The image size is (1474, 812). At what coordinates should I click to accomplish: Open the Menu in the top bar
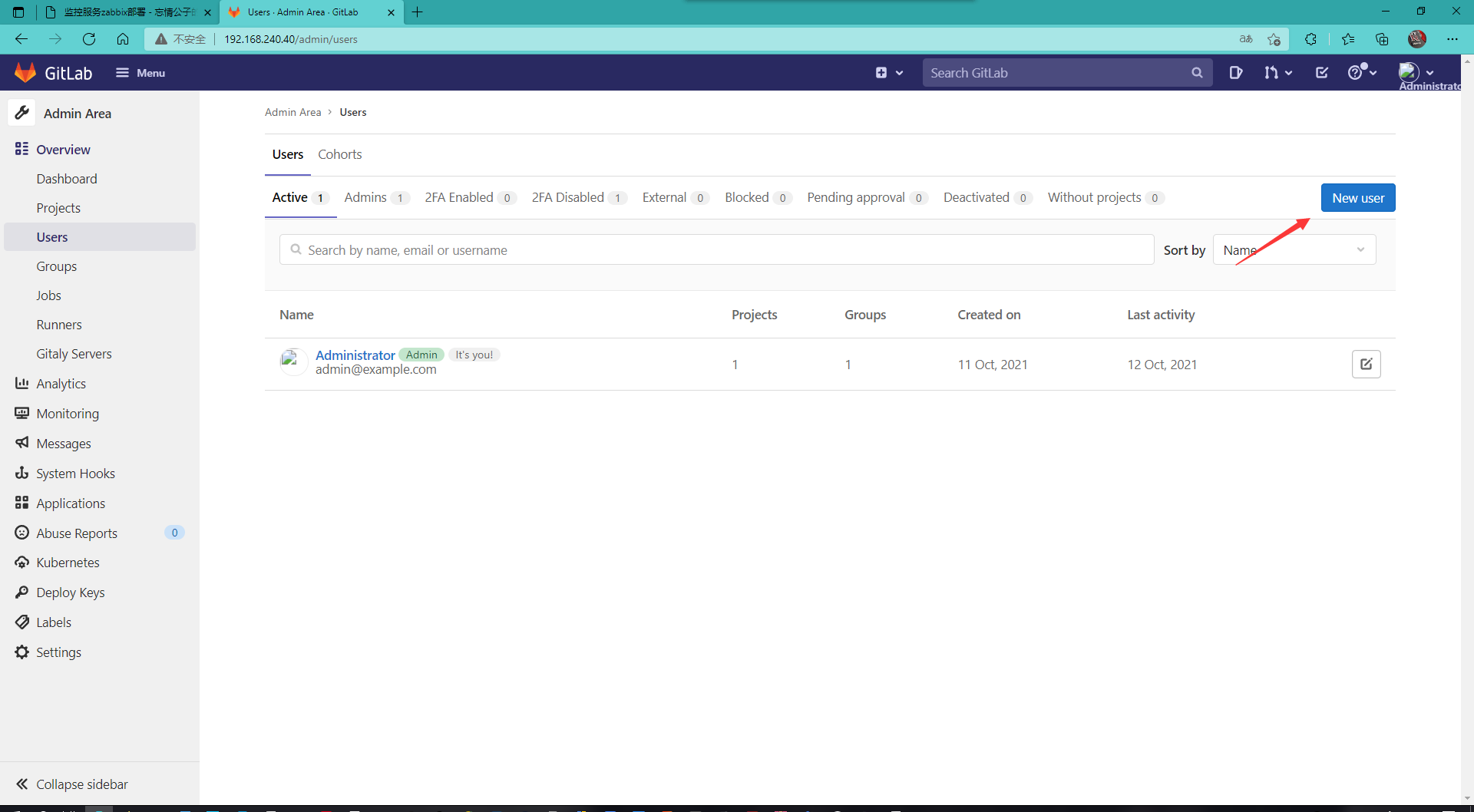click(140, 72)
